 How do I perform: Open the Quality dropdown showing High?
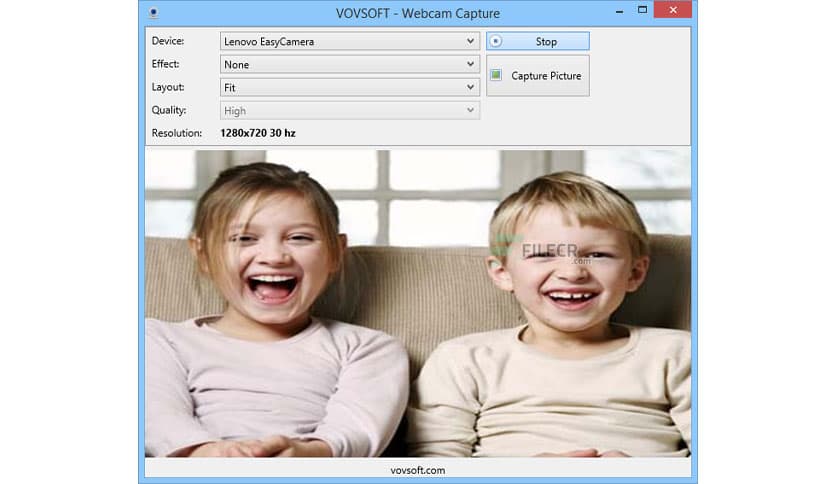(350, 110)
